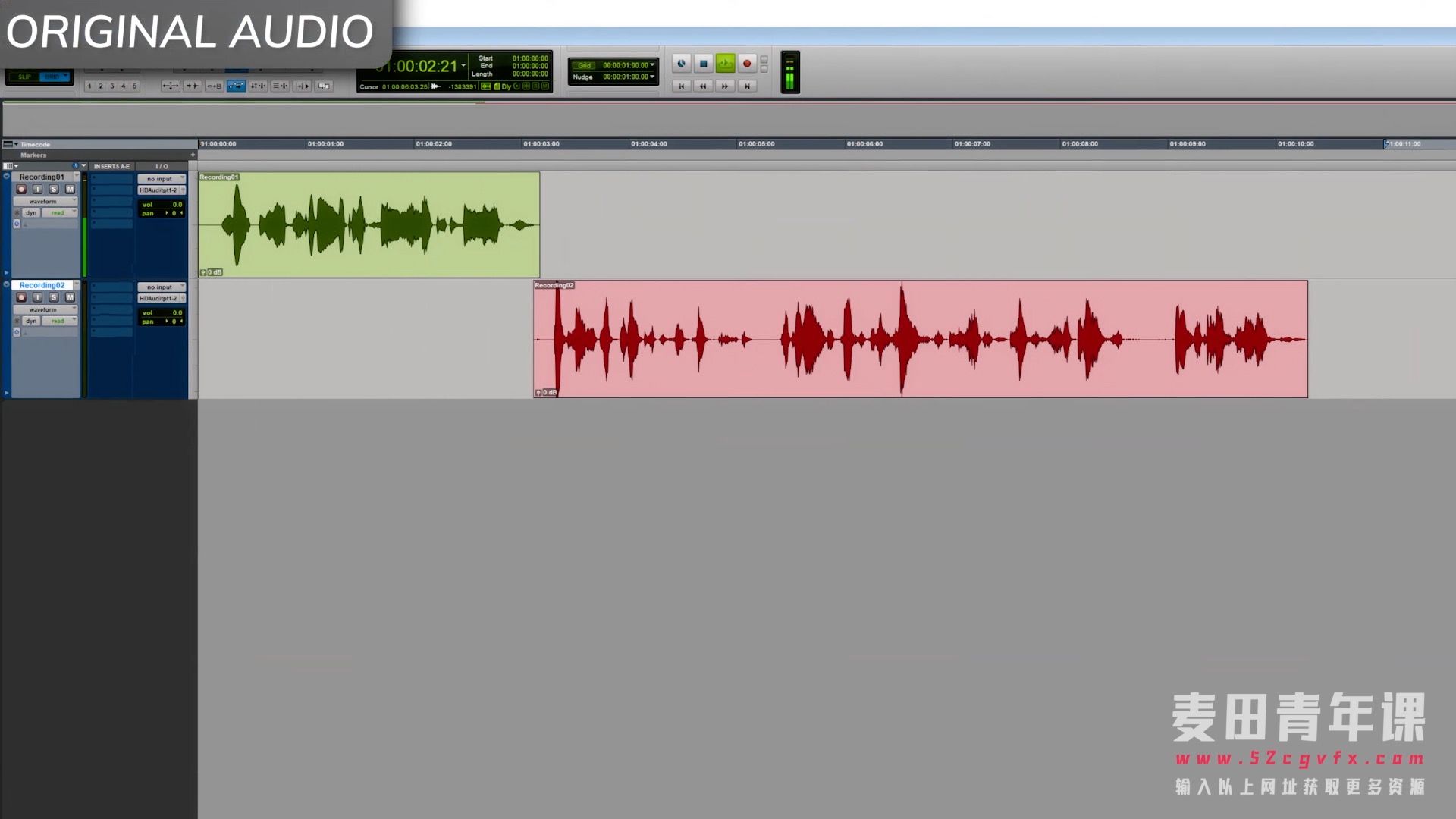The image size is (1456, 819).
Task: Open the Recording02 waveform view selector
Action: click(45, 310)
